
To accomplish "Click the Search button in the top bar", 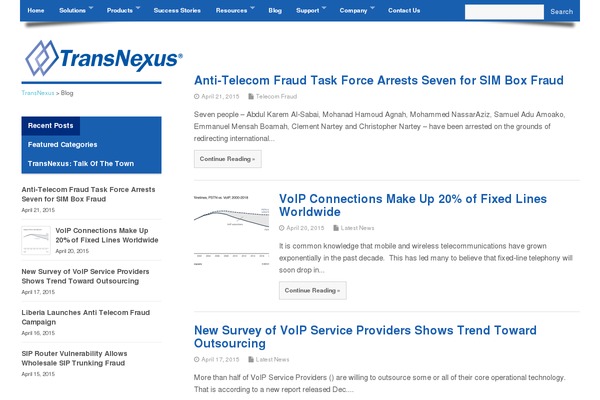I will (561, 12).
